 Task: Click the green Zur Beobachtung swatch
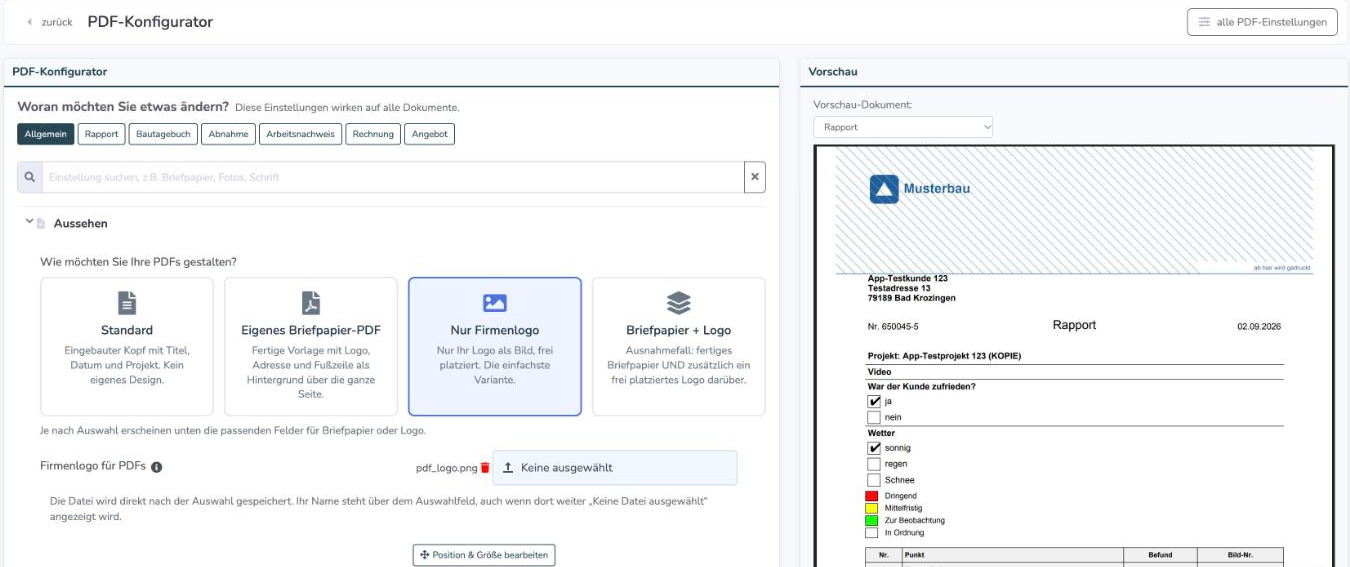point(871,520)
